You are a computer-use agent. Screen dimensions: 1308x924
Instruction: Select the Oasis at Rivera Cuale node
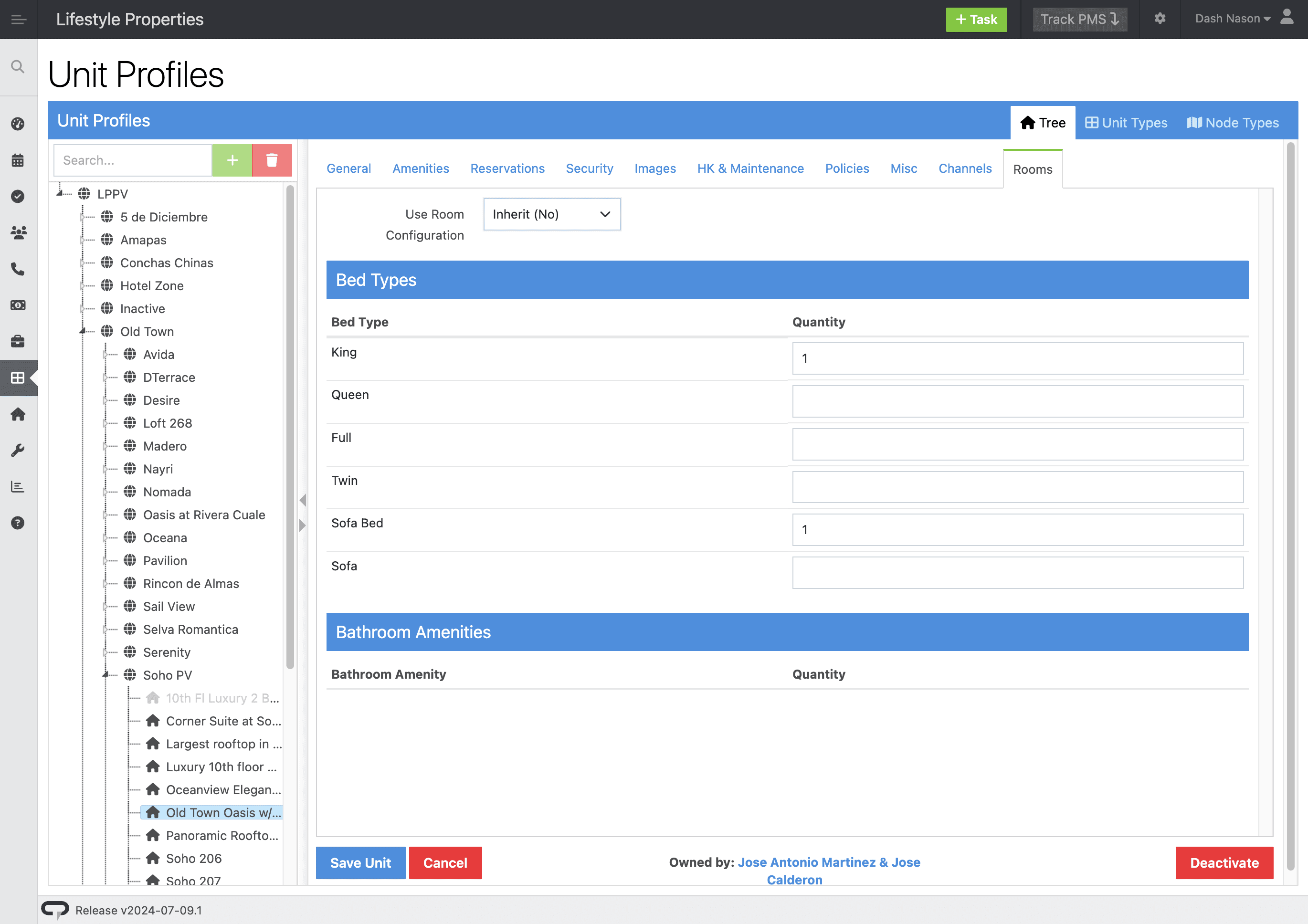(204, 514)
